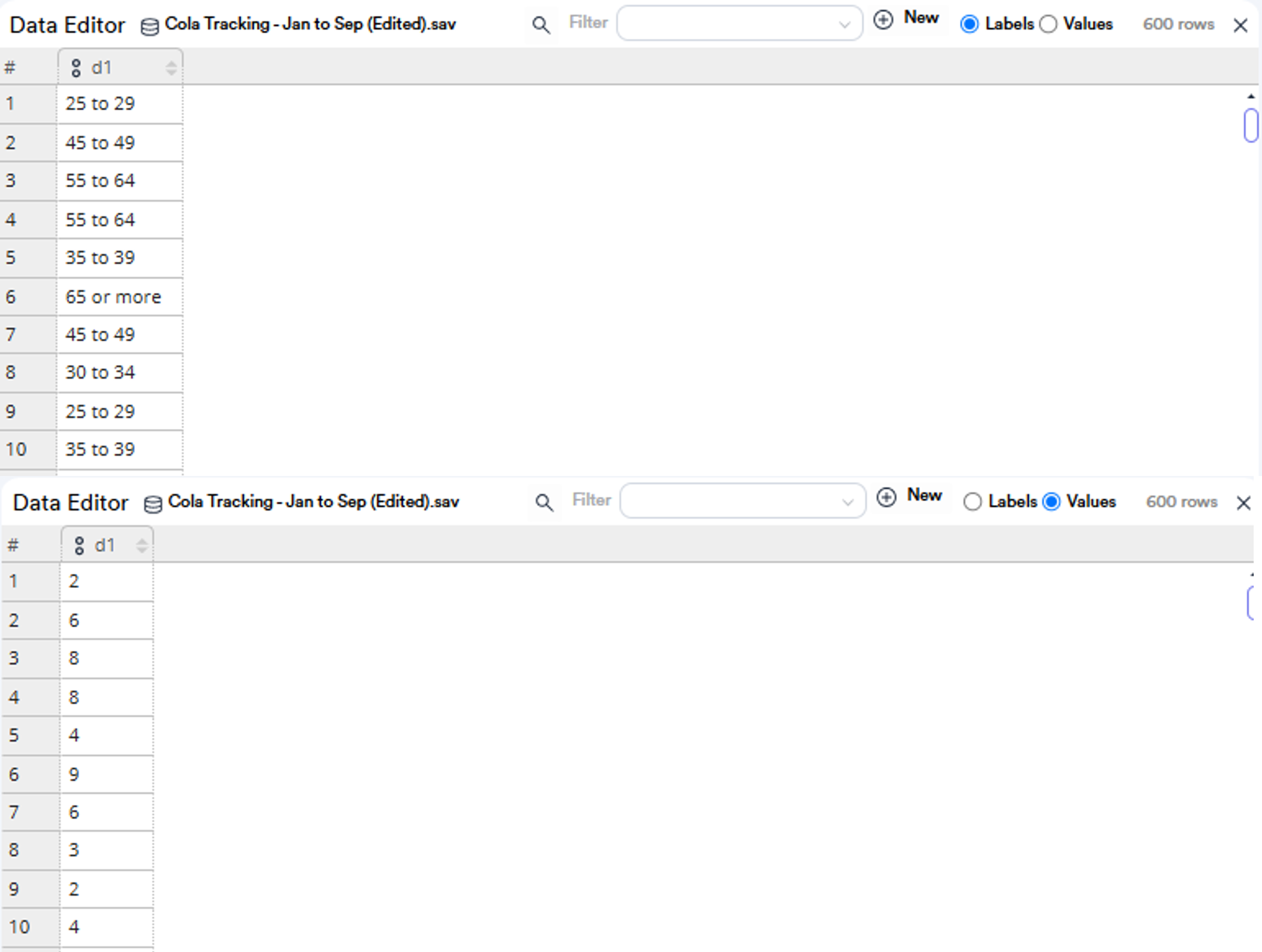Select Values radio in bottom Data Editor
The image size is (1262, 952).
pos(1052,502)
